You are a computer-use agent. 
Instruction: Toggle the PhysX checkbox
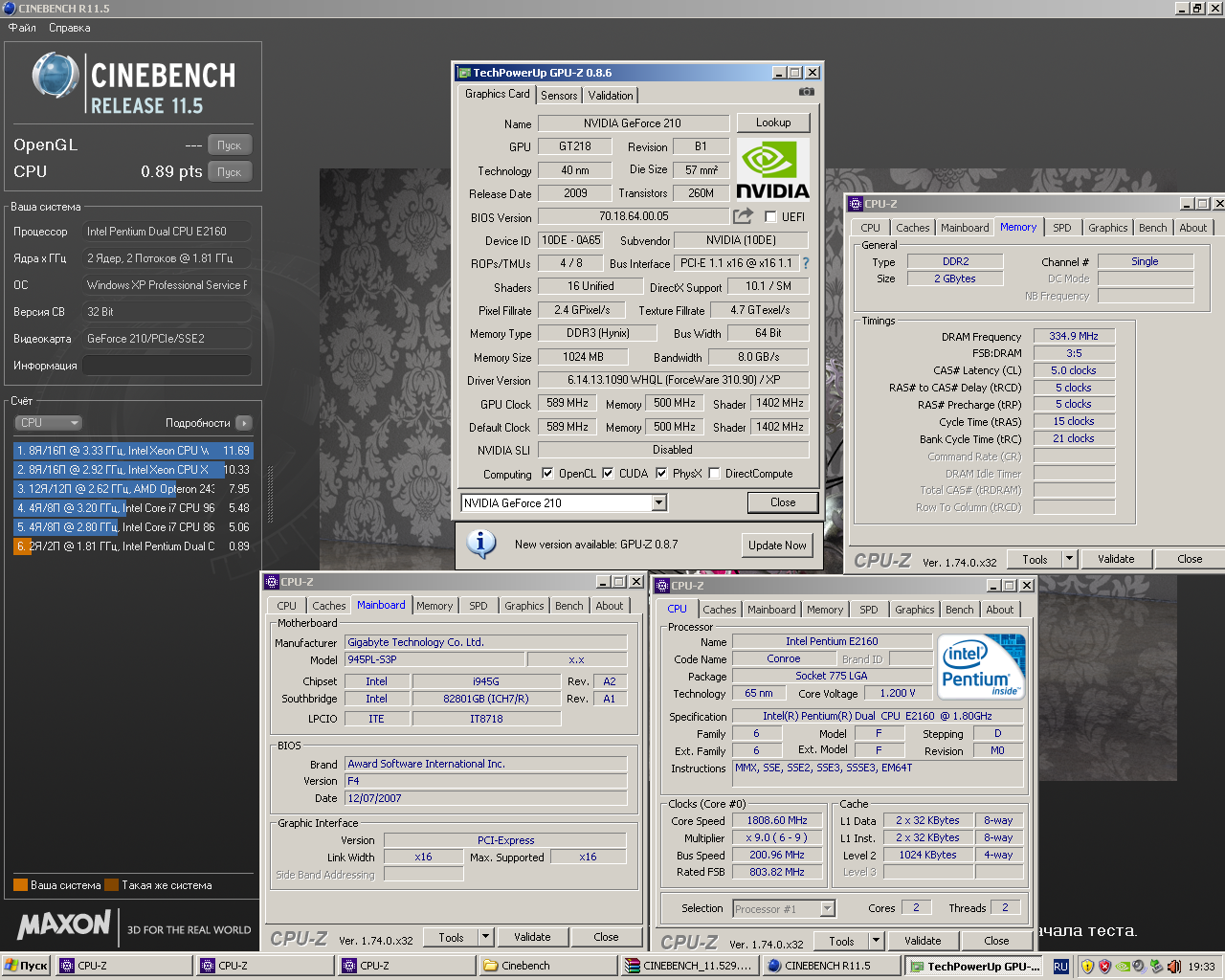pyautogui.click(x=661, y=473)
